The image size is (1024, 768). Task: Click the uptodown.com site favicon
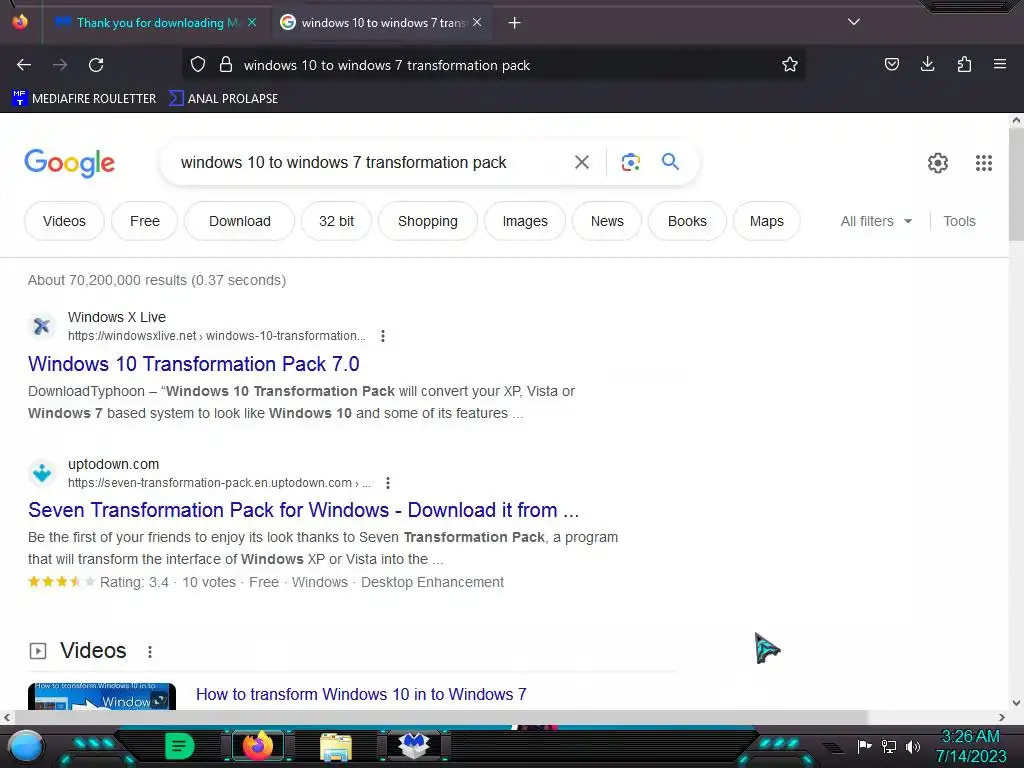point(42,473)
